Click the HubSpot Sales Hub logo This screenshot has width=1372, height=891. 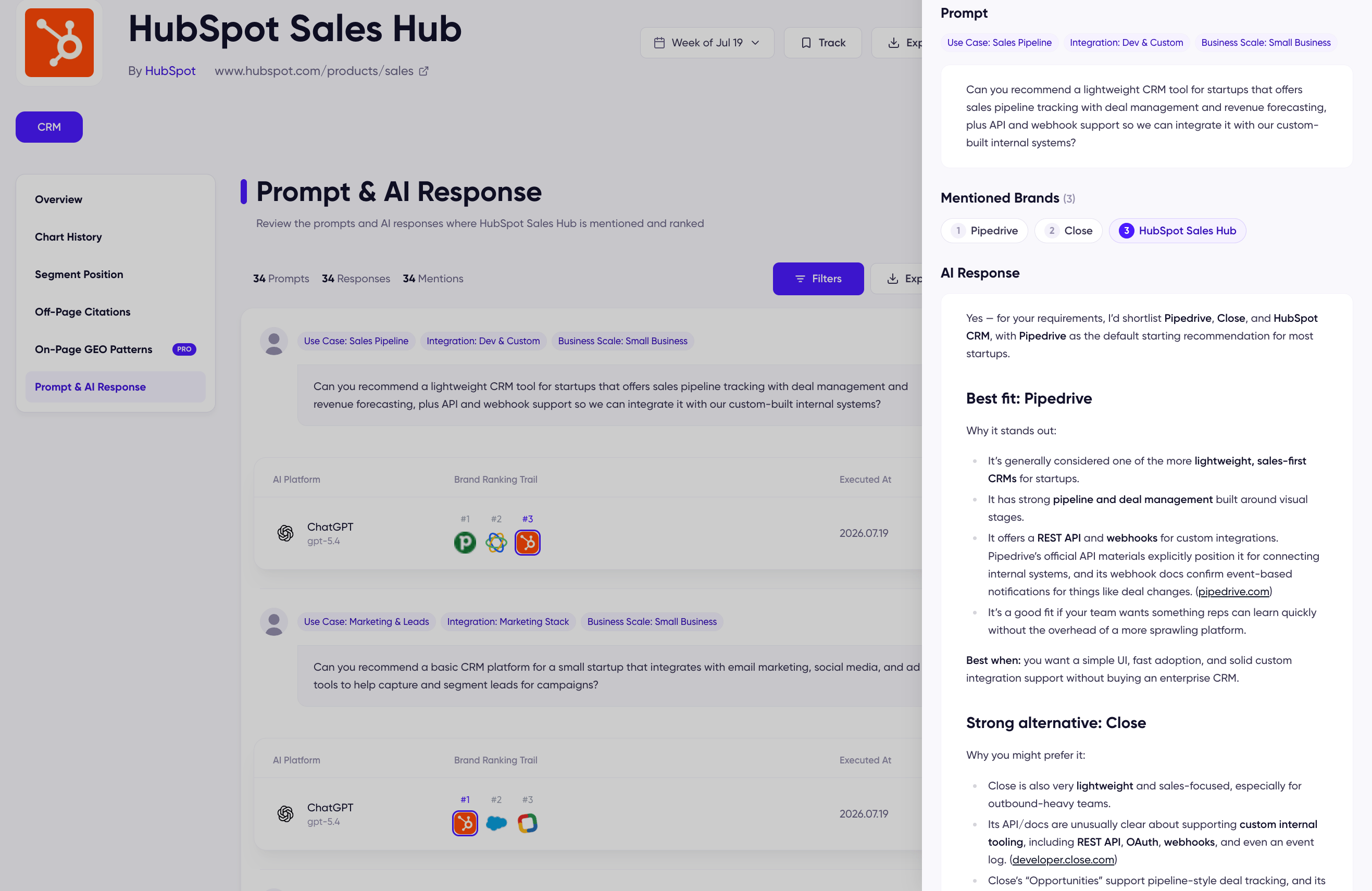(x=59, y=43)
